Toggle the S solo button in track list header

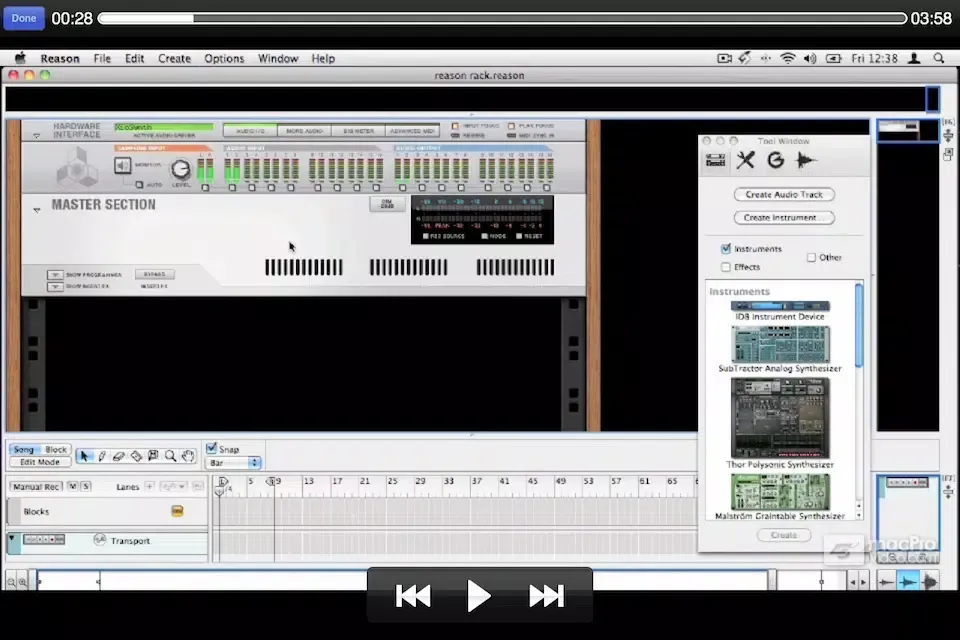tap(86, 486)
